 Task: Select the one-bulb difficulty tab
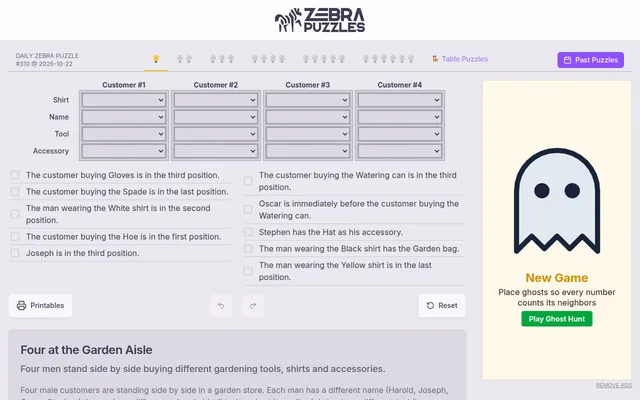click(156, 59)
